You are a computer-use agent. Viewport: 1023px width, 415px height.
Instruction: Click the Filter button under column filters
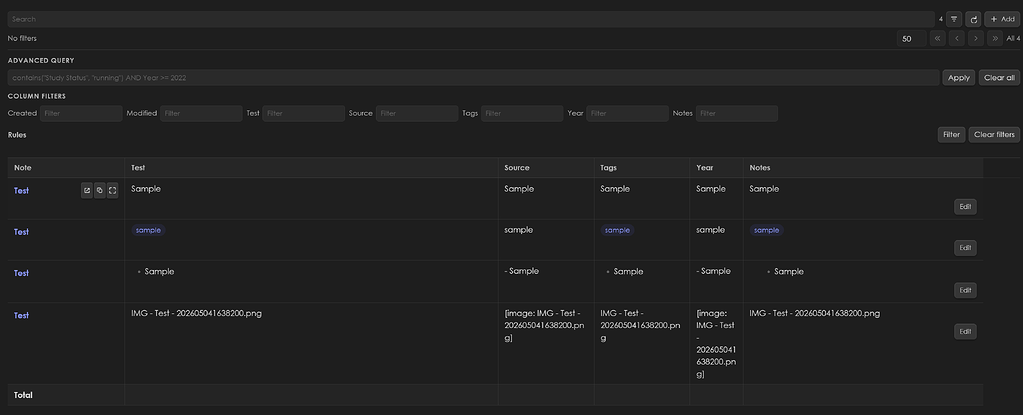951,134
